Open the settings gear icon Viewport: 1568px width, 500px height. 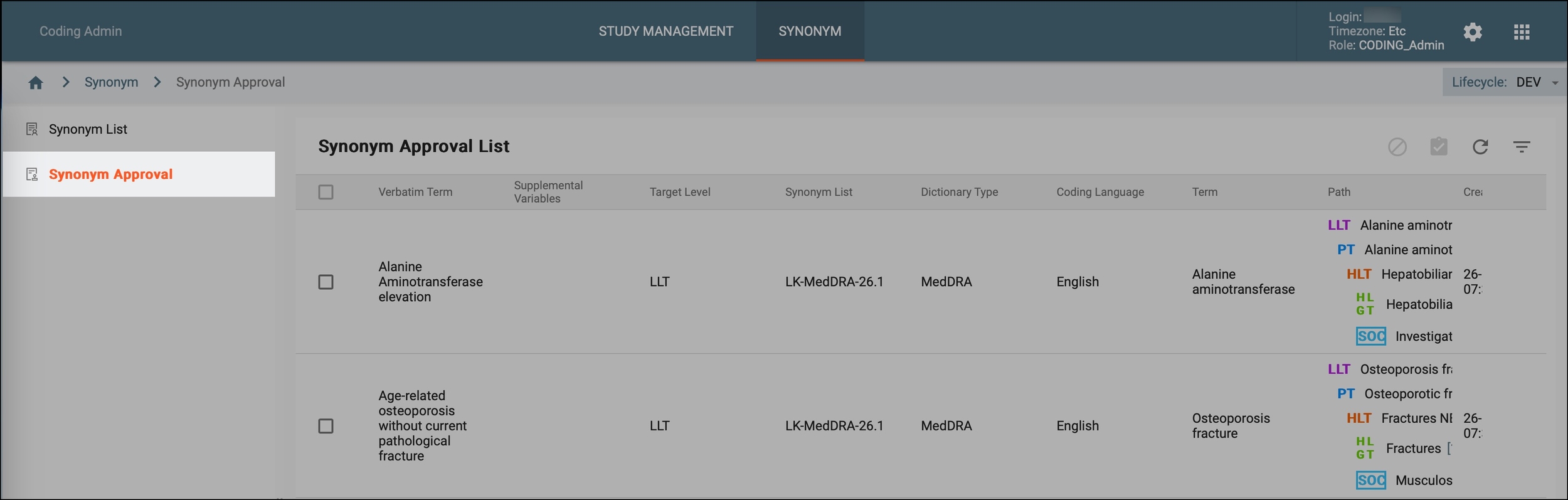1473,31
